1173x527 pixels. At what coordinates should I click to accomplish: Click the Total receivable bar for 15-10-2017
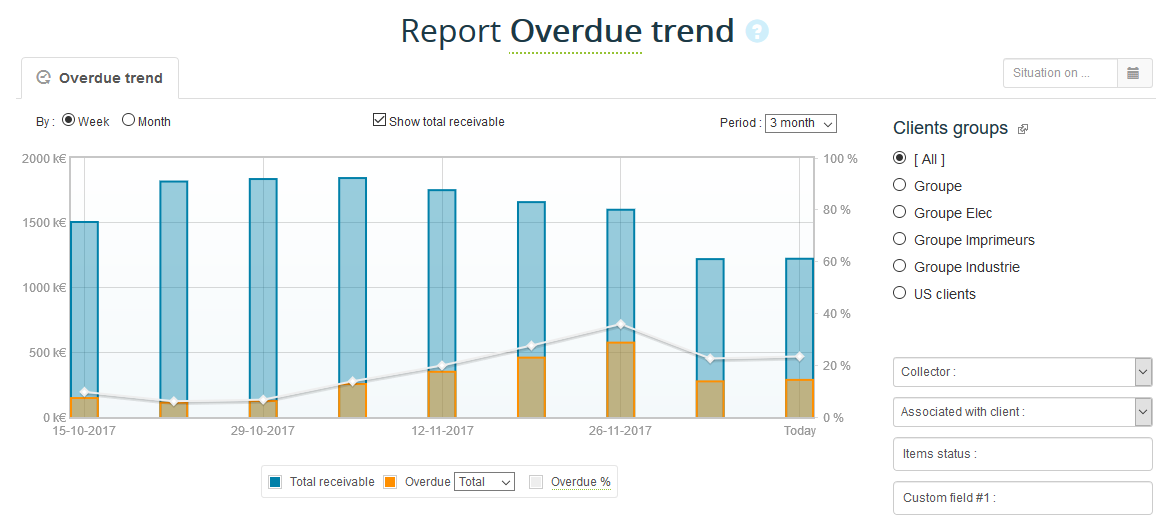point(84,307)
